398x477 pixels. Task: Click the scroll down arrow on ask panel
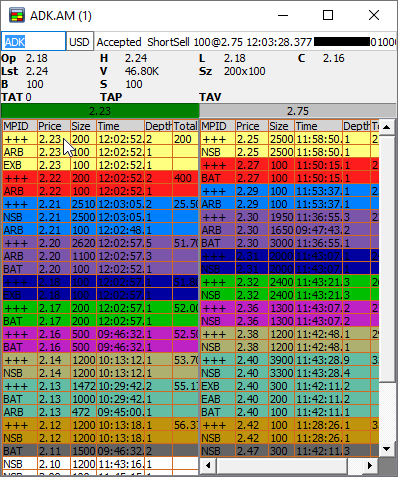[x=387, y=449]
